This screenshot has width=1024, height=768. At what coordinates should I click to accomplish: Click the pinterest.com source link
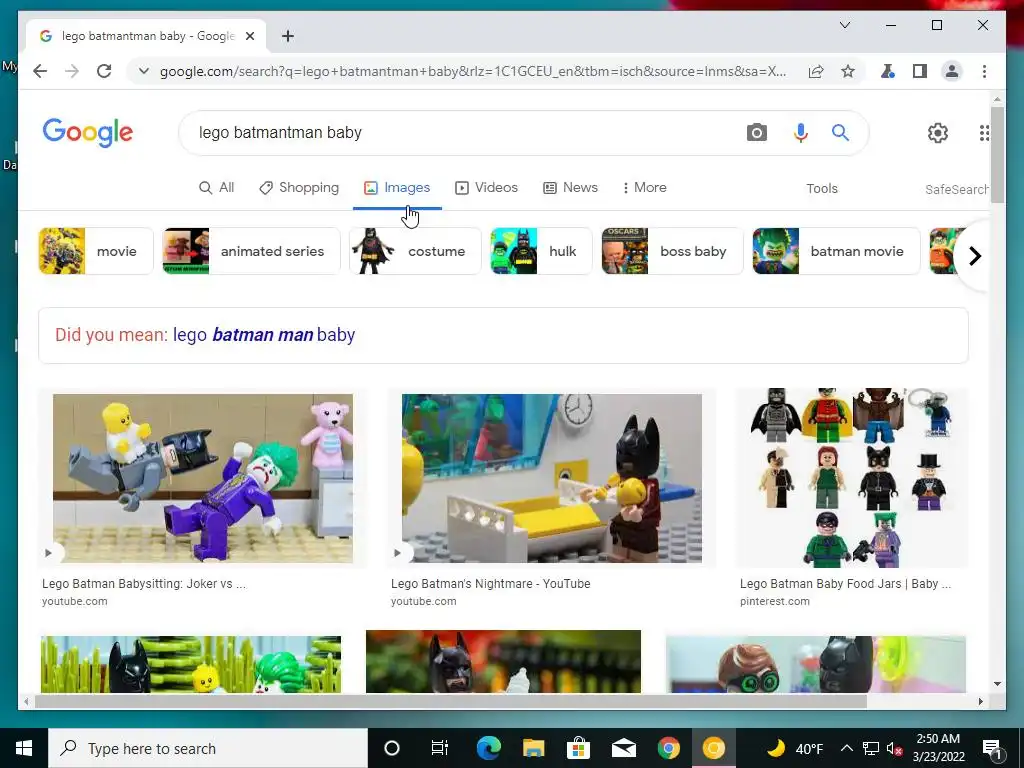point(775,601)
